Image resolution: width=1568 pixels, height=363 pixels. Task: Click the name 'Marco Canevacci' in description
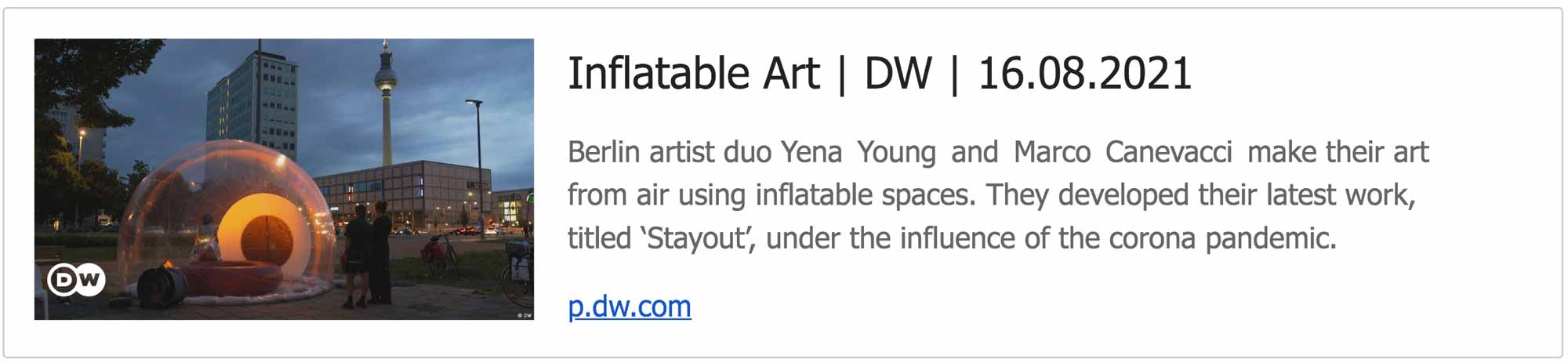point(1122,152)
